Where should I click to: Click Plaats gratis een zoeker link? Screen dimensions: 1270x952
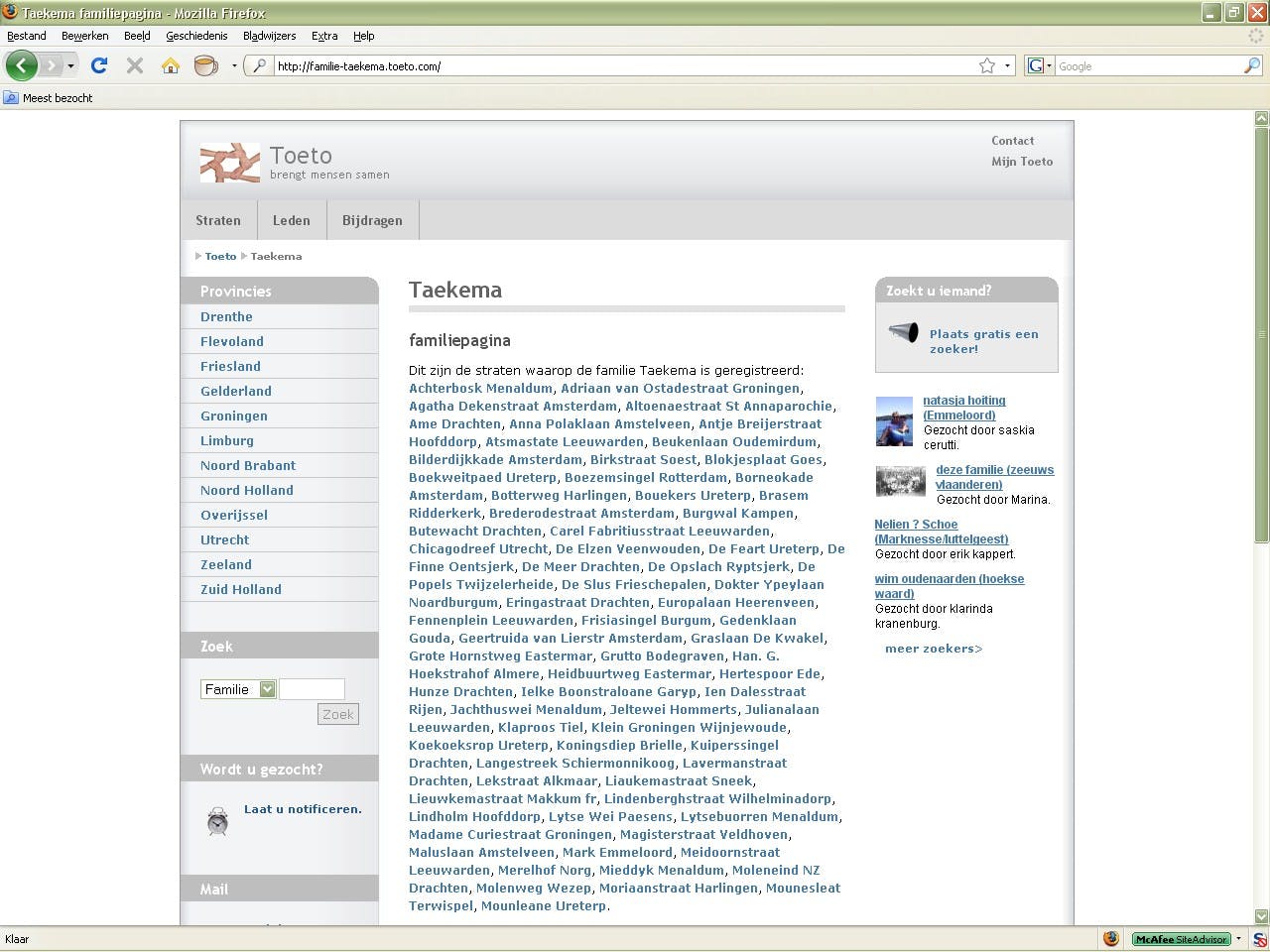pyautogui.click(x=984, y=341)
